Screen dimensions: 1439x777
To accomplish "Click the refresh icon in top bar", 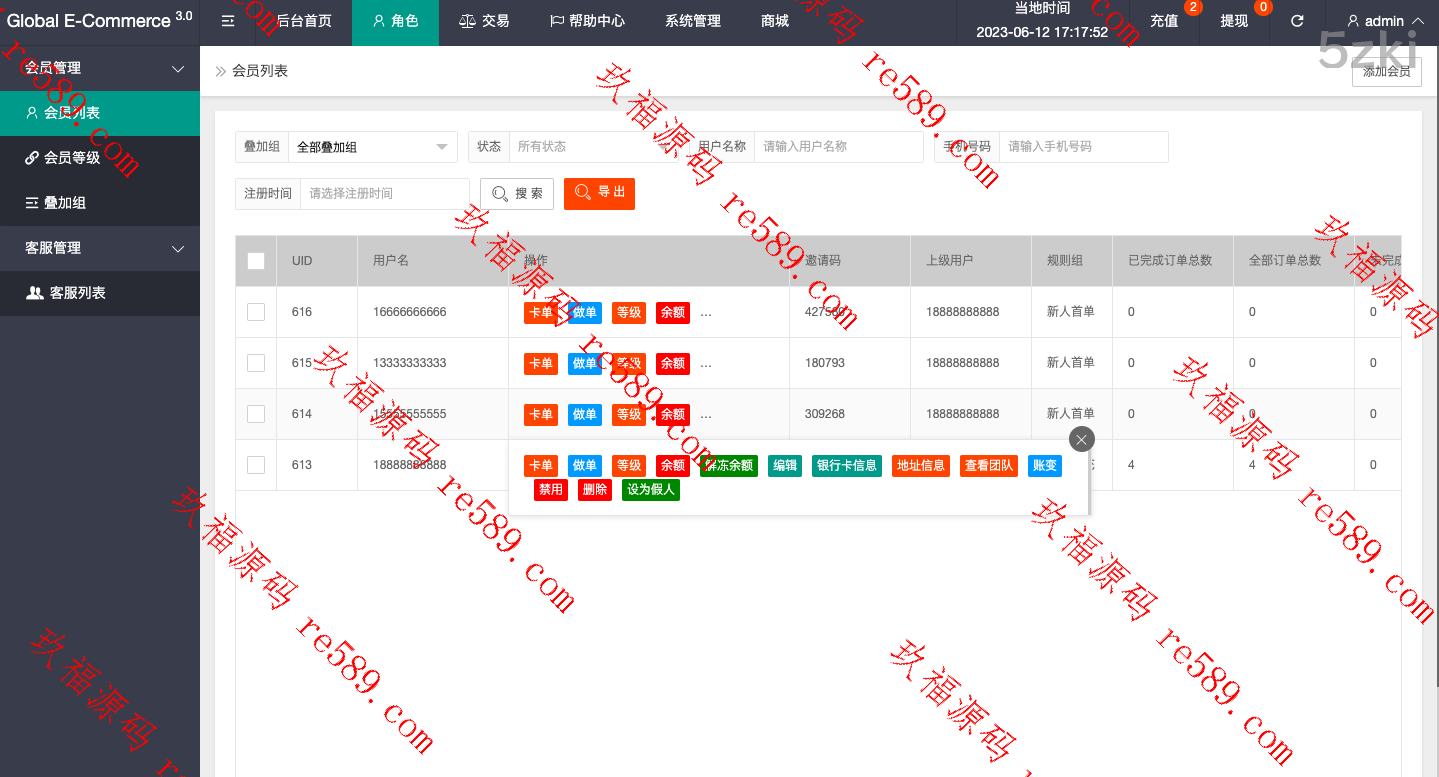I will [1297, 21].
